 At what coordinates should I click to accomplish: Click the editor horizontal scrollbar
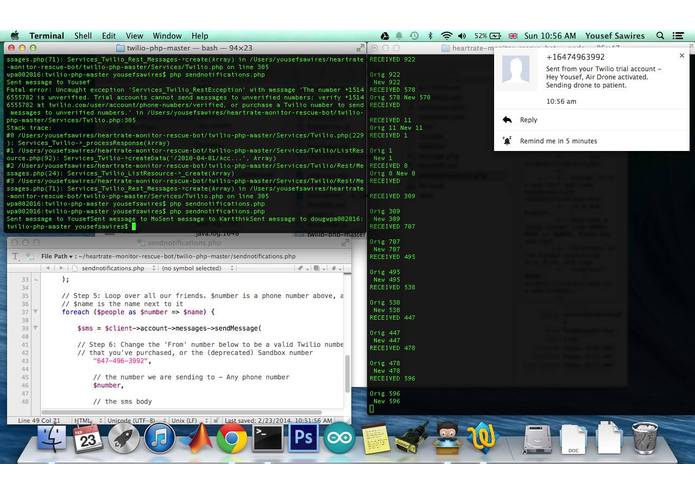tap(182, 412)
